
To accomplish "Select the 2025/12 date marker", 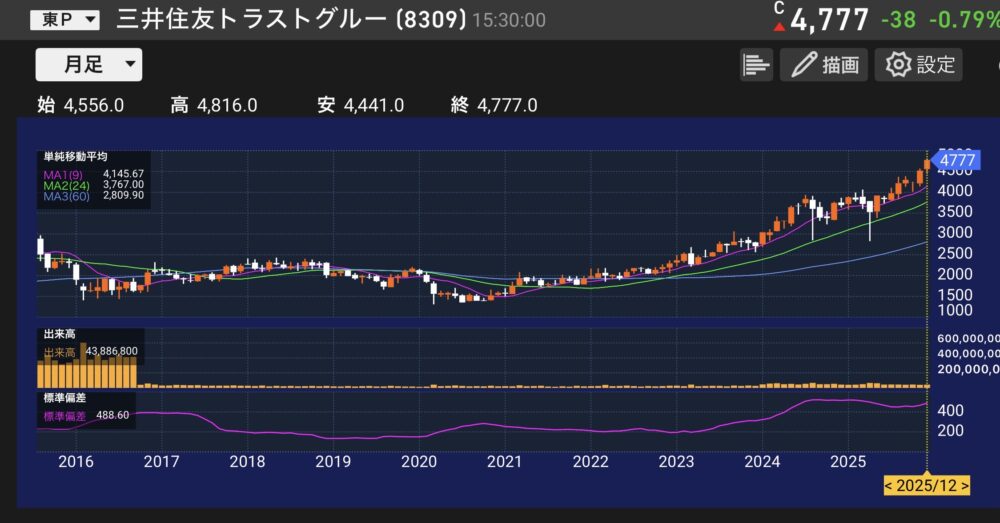I will coord(927,486).
